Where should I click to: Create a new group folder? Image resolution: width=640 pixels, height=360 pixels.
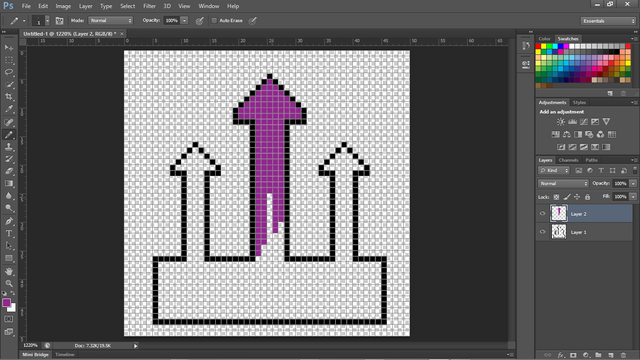tap(598, 355)
